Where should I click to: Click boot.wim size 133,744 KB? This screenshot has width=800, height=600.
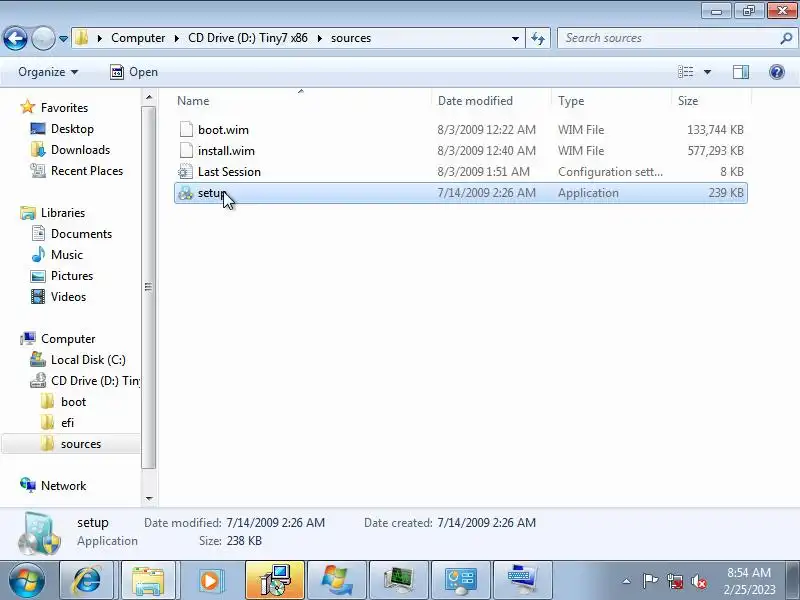coord(715,130)
